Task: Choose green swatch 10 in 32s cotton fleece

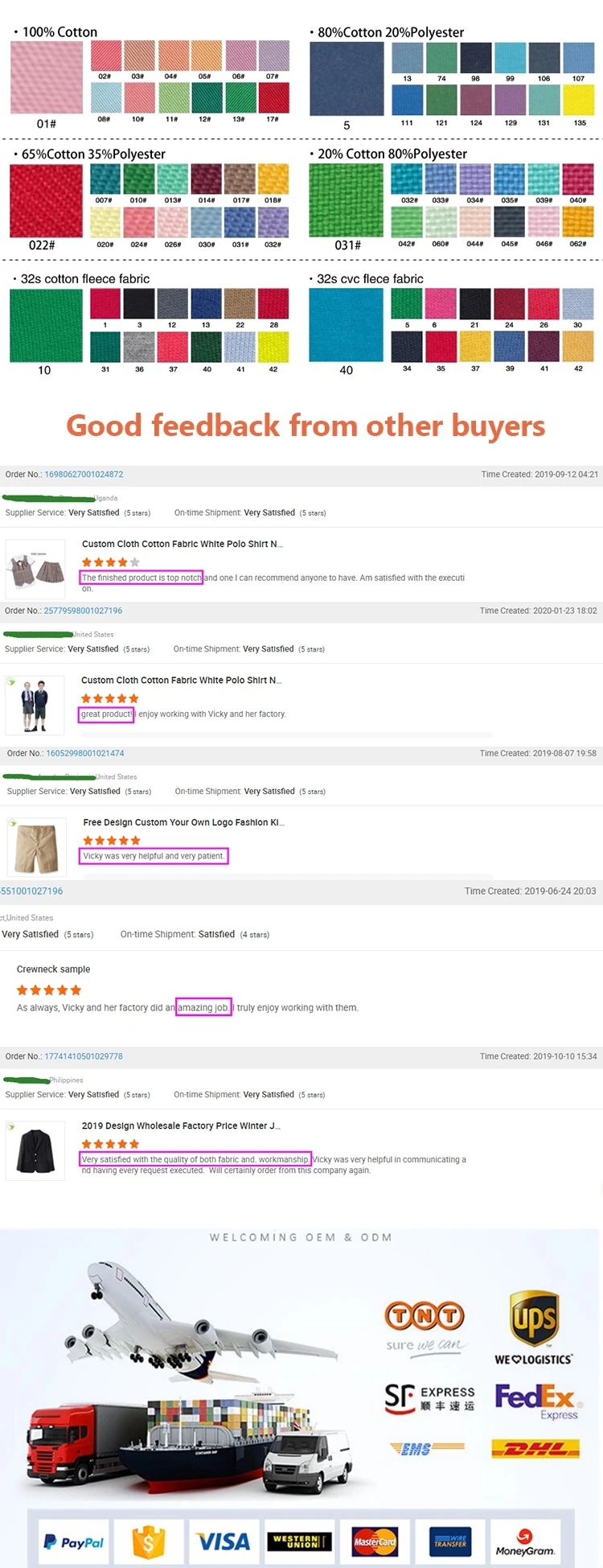Action: (x=46, y=326)
